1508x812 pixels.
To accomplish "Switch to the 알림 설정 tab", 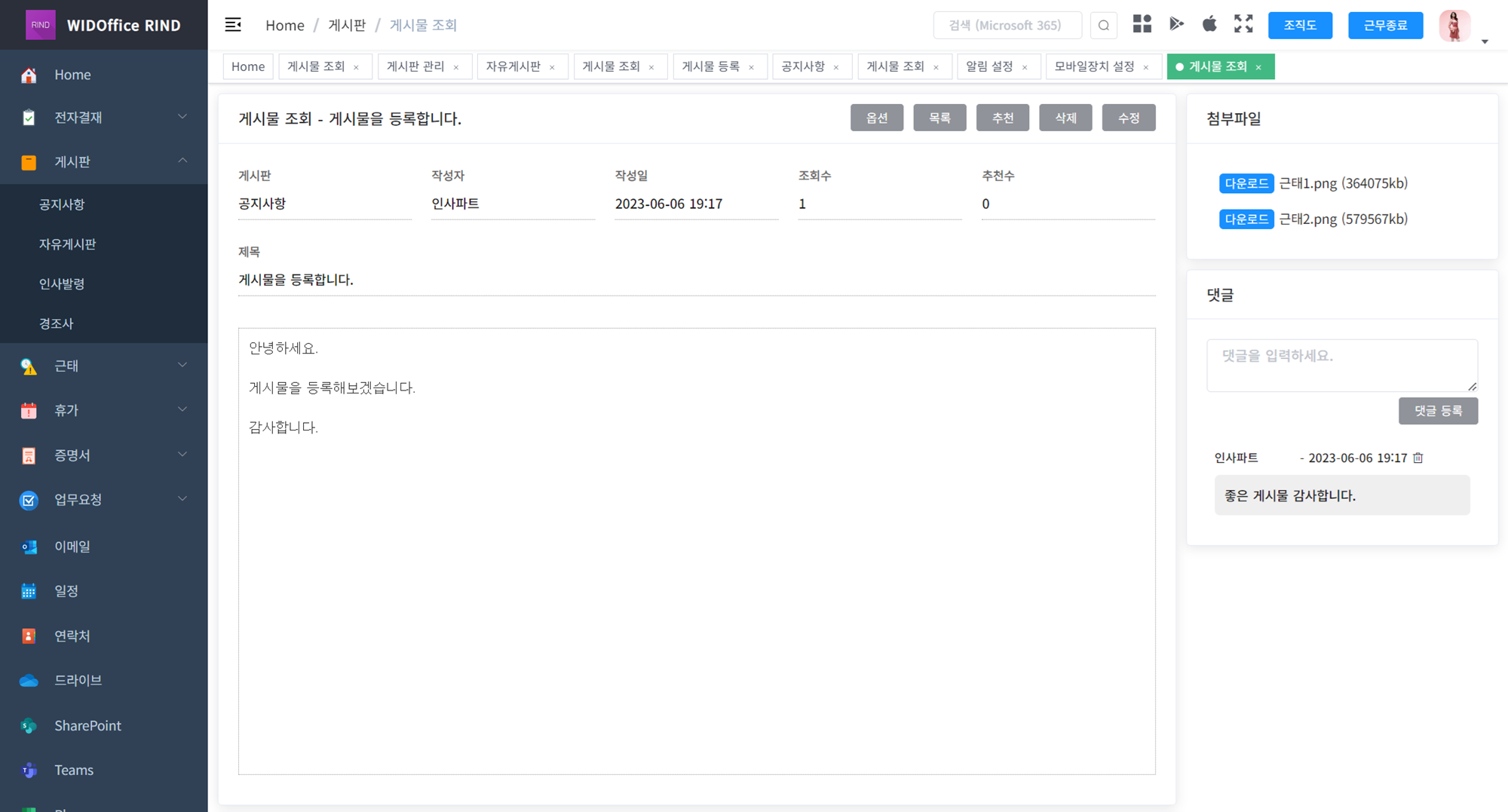I will (x=989, y=66).
